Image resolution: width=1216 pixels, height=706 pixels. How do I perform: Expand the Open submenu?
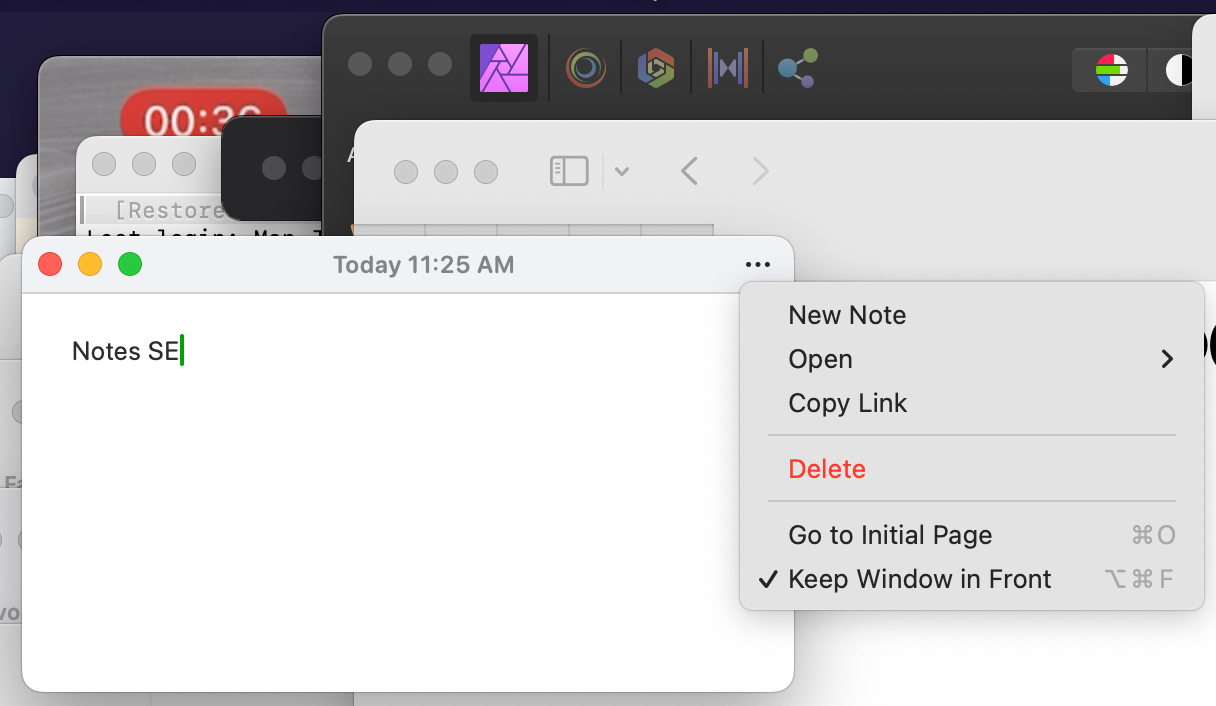point(972,359)
